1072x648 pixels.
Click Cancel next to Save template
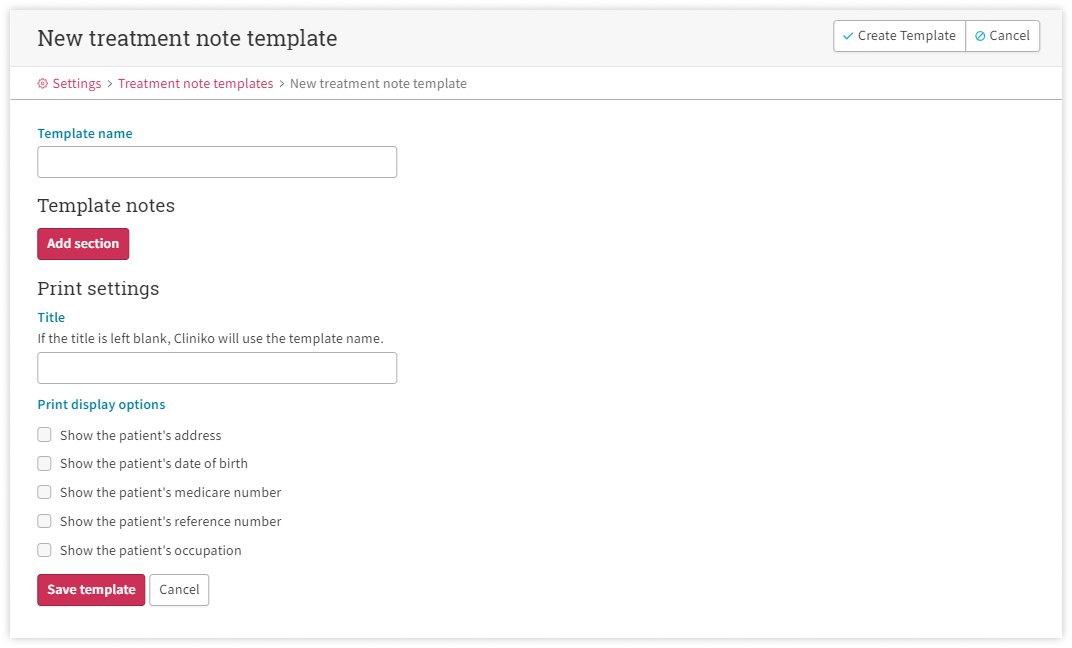click(179, 590)
